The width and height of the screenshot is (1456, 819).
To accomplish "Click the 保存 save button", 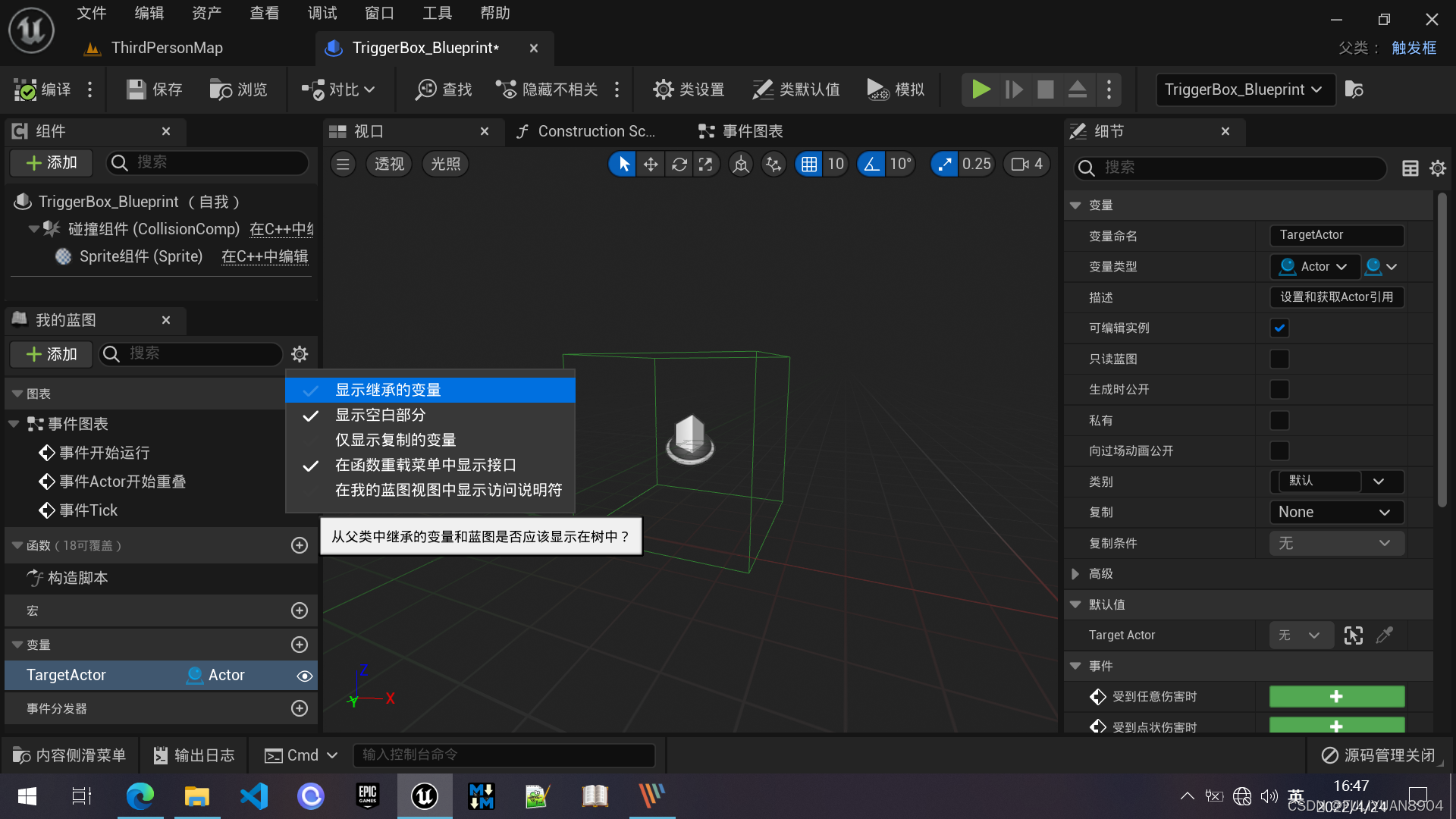I will (155, 89).
